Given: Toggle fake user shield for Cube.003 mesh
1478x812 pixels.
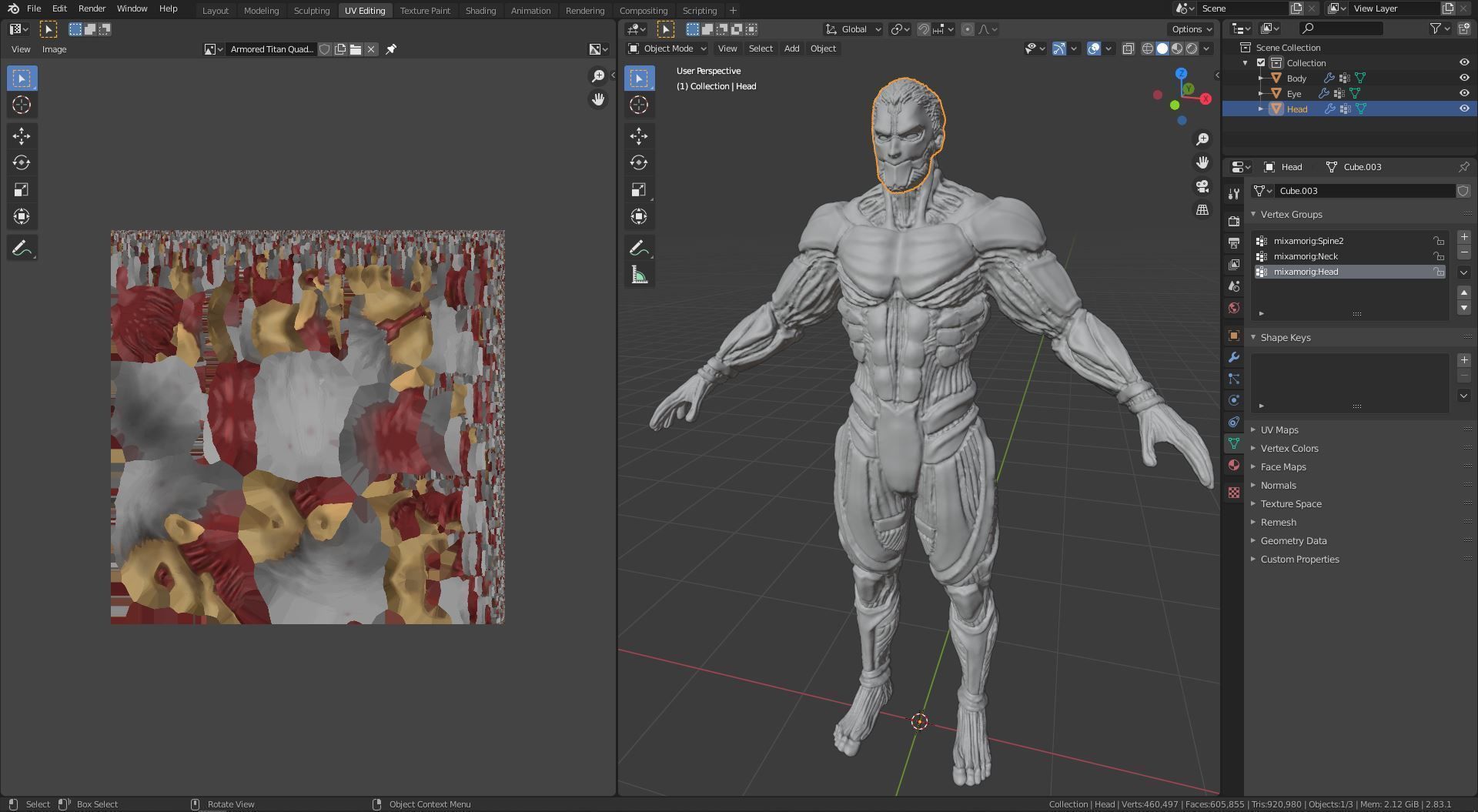Looking at the screenshot, I should 1463,191.
